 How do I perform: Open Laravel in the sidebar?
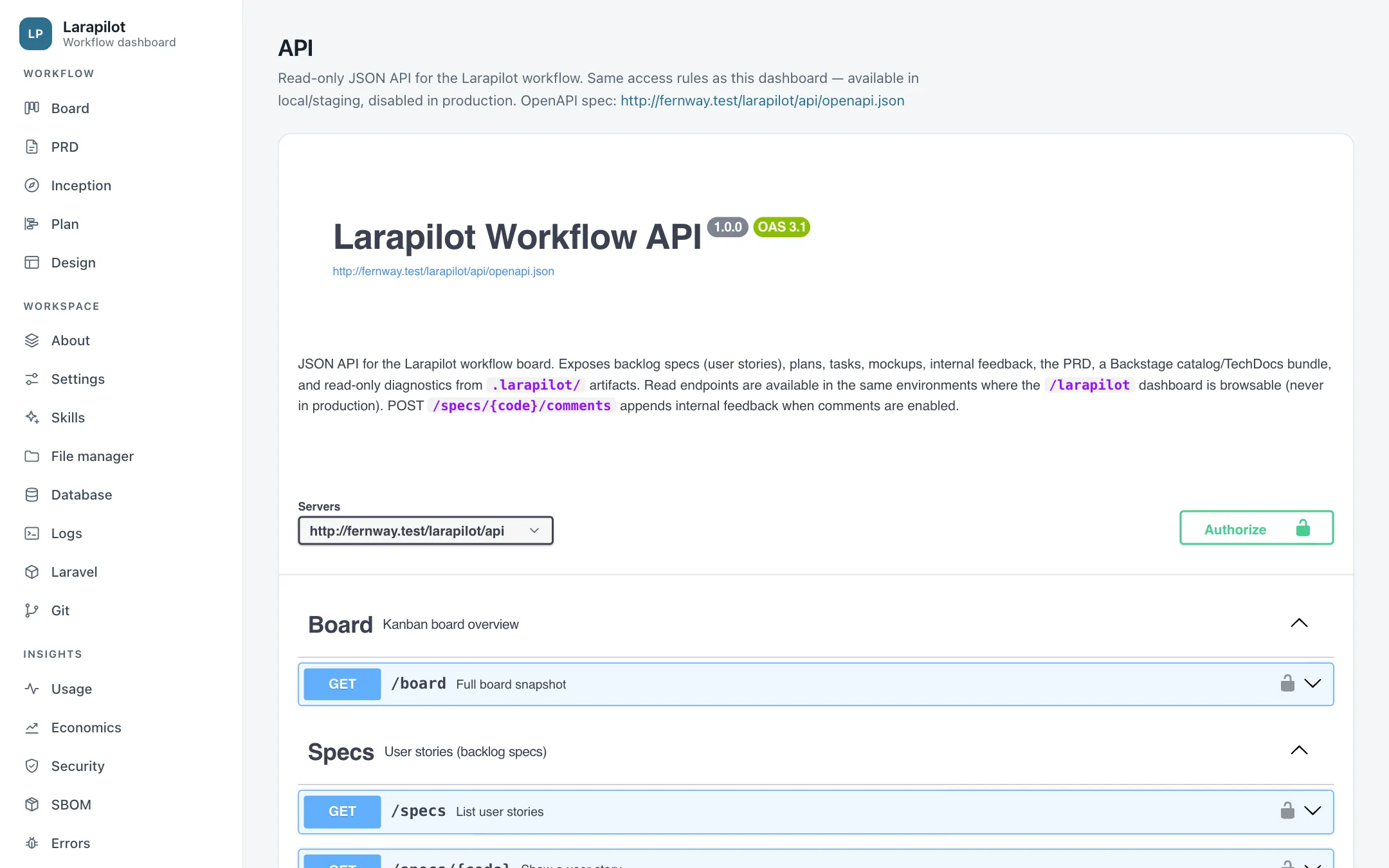coord(74,572)
